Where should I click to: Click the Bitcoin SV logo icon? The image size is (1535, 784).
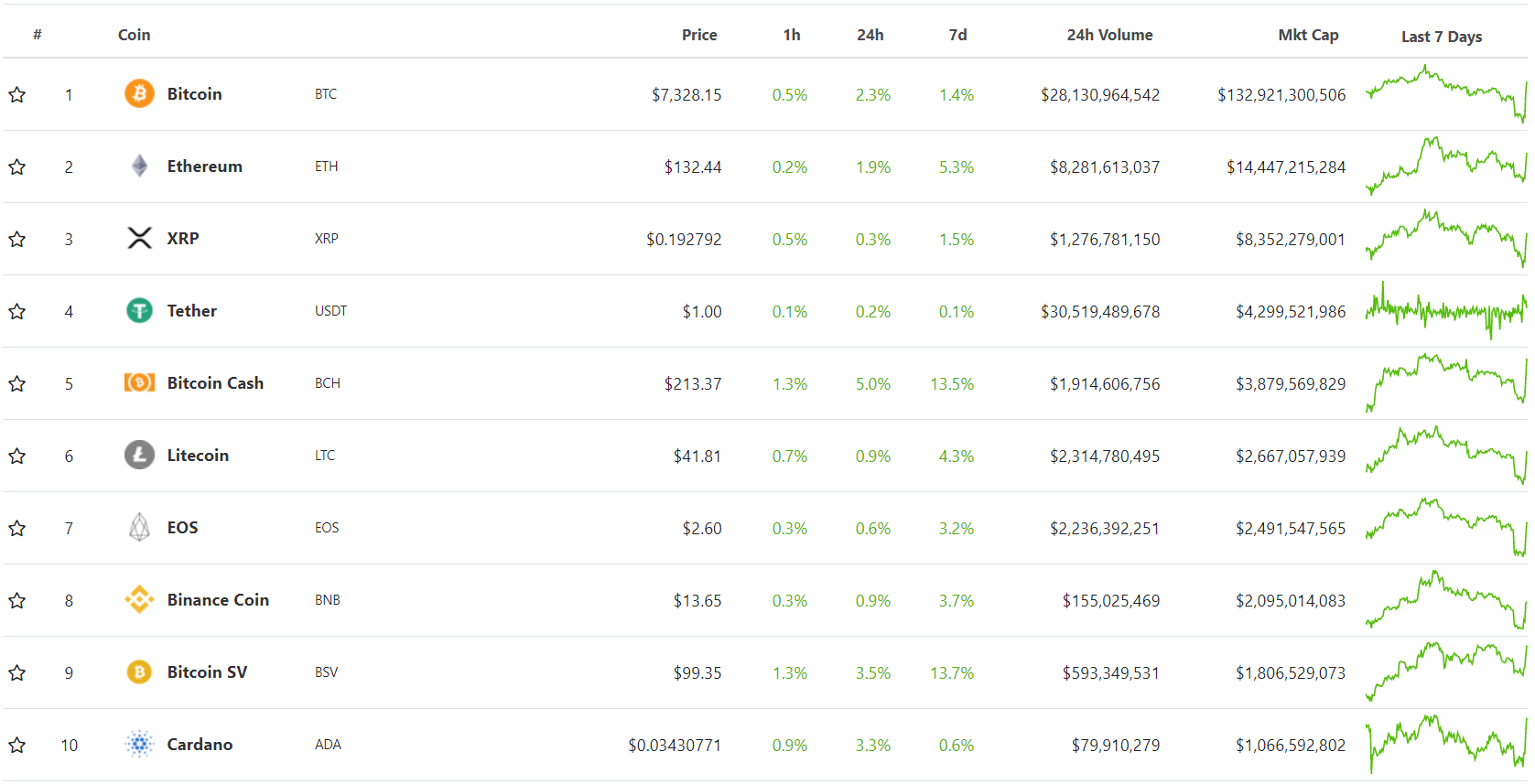pos(139,671)
